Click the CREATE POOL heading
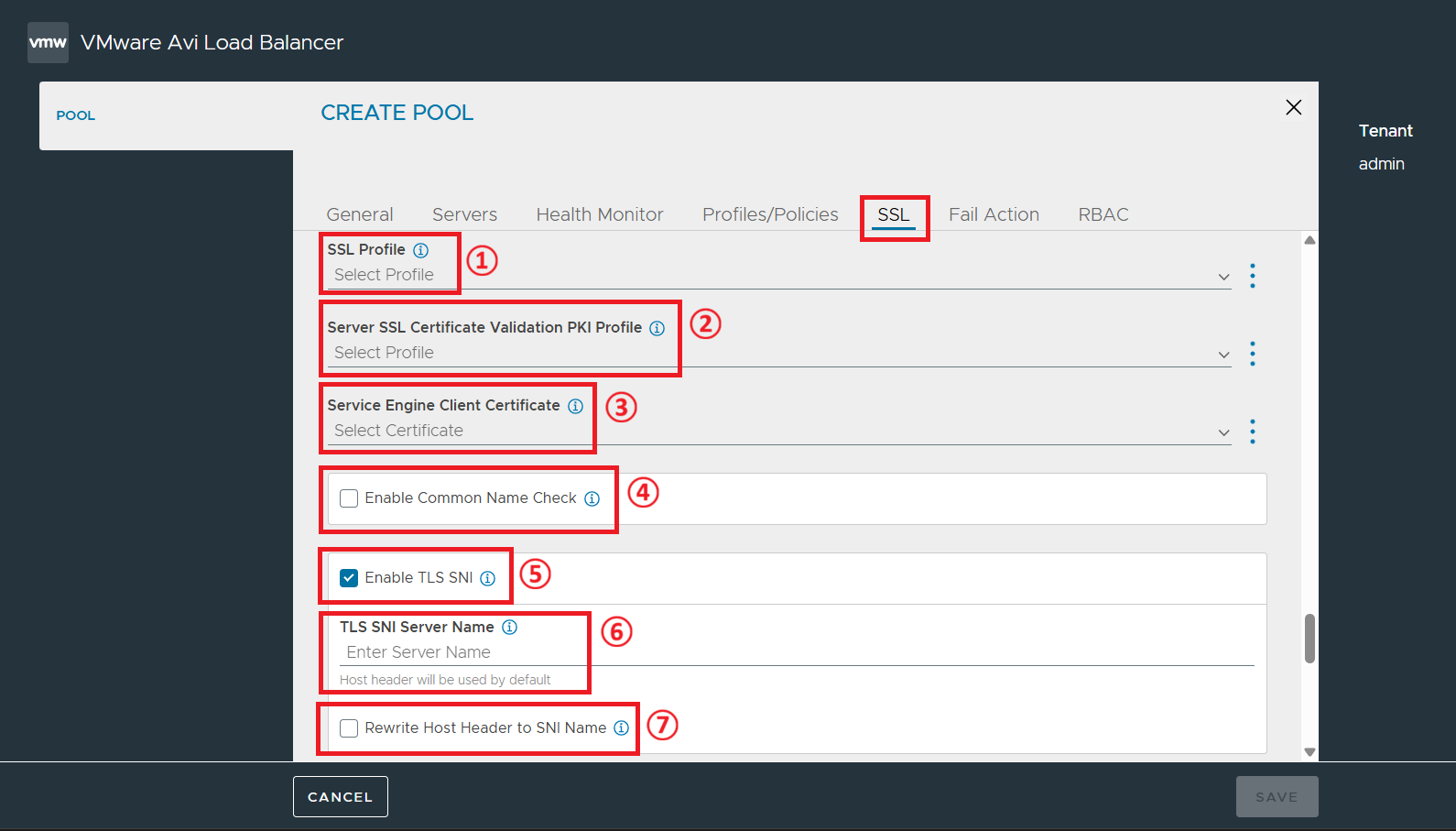 point(397,113)
